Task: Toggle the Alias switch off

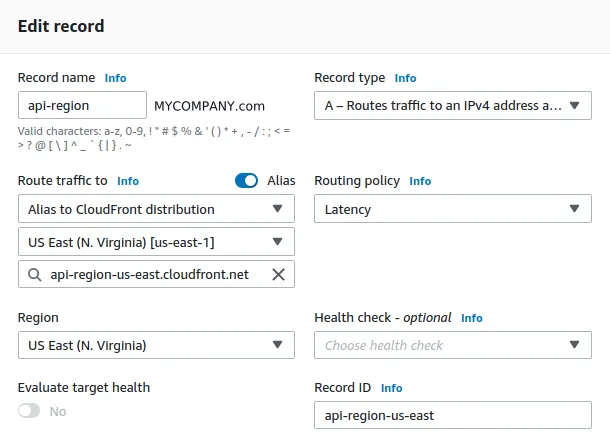Action: pos(247,181)
